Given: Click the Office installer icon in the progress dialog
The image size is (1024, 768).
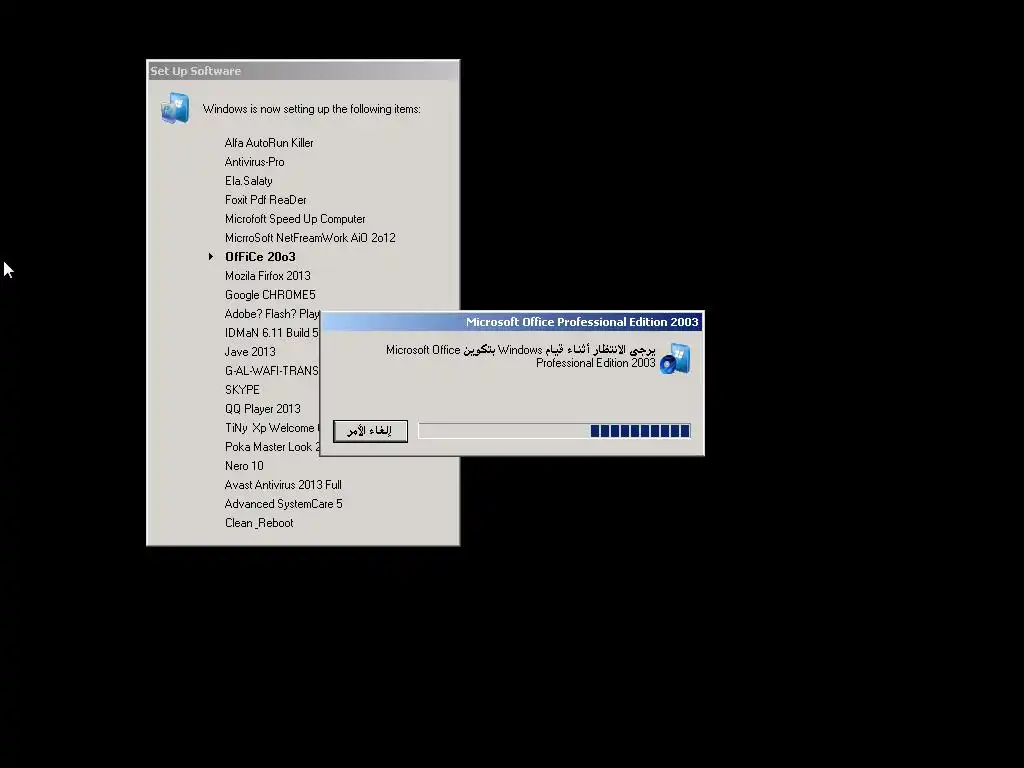Looking at the screenshot, I should 675,359.
